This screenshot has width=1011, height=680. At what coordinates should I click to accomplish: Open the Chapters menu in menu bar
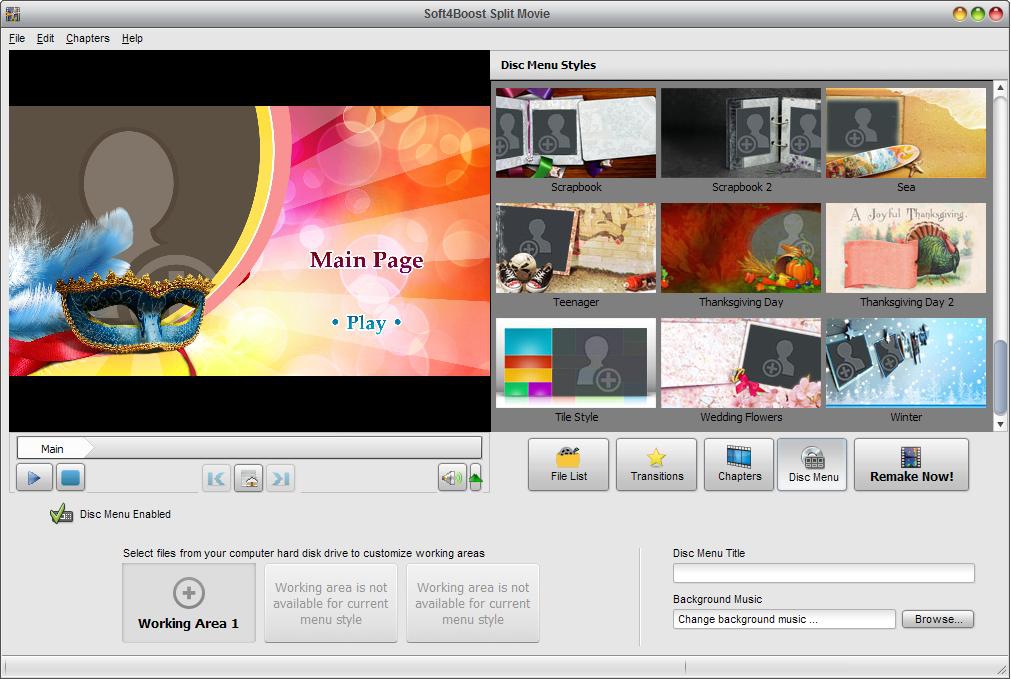coord(88,38)
